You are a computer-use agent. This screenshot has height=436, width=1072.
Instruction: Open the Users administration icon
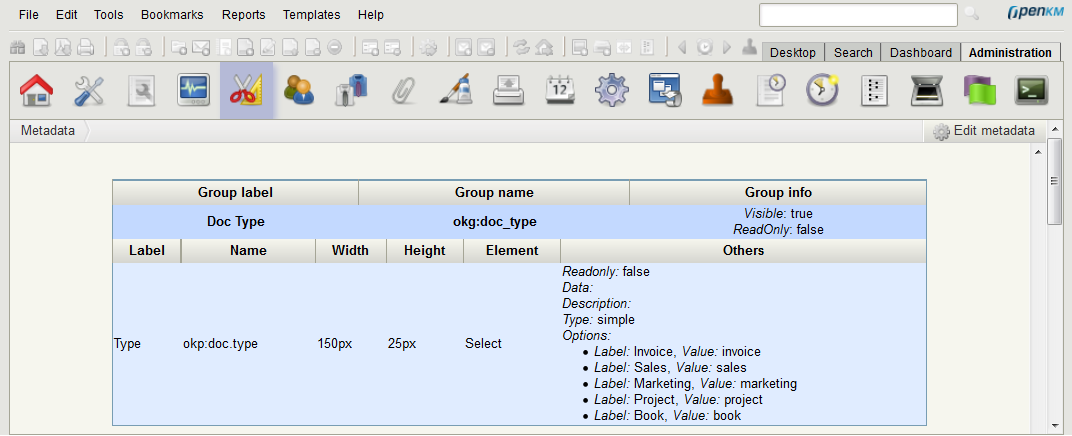pyautogui.click(x=299, y=90)
